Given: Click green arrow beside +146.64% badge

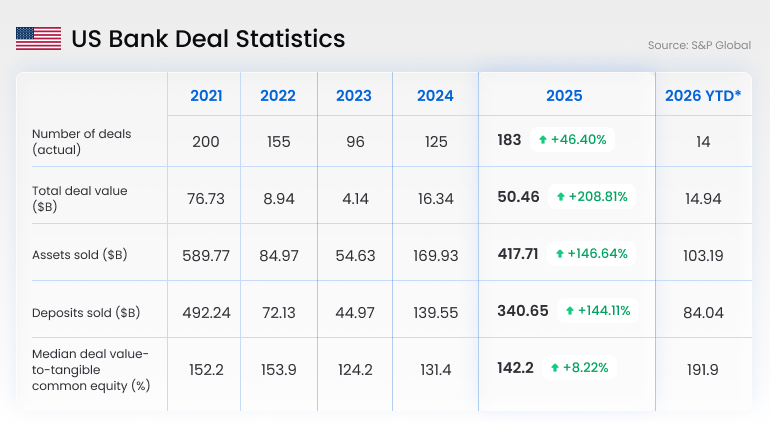Looking at the screenshot, I should tap(560, 254).
